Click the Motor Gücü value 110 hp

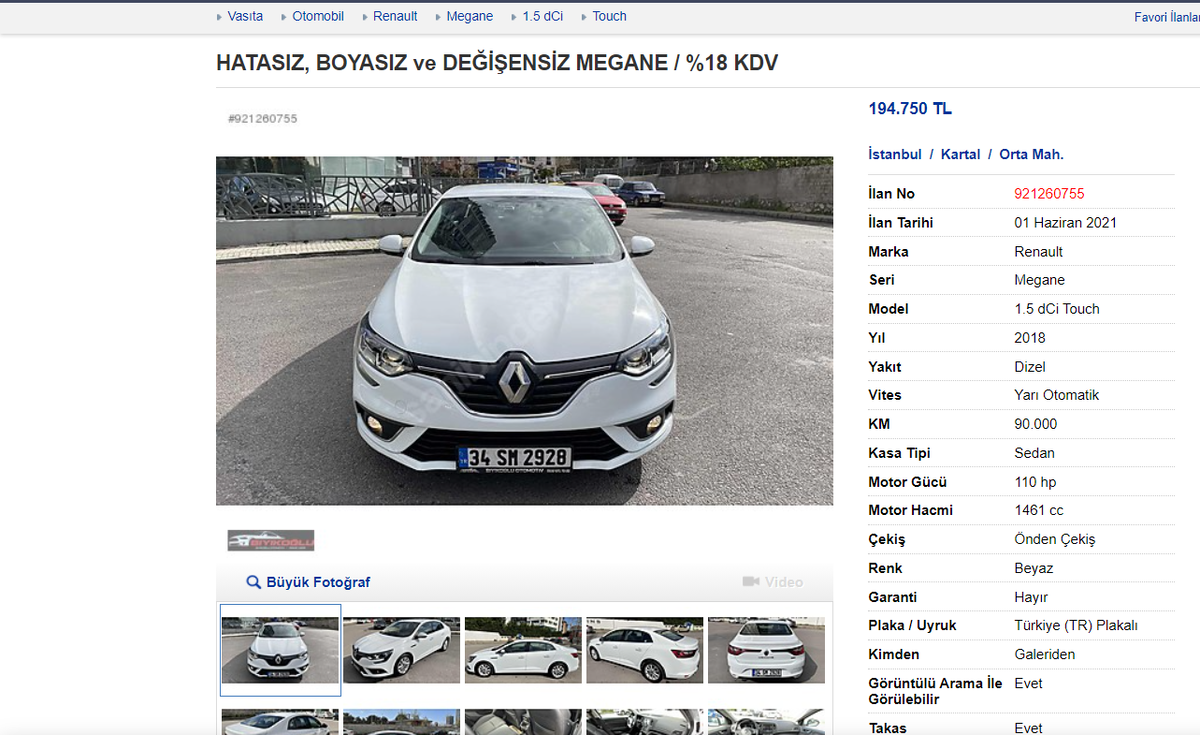[x=1035, y=482]
